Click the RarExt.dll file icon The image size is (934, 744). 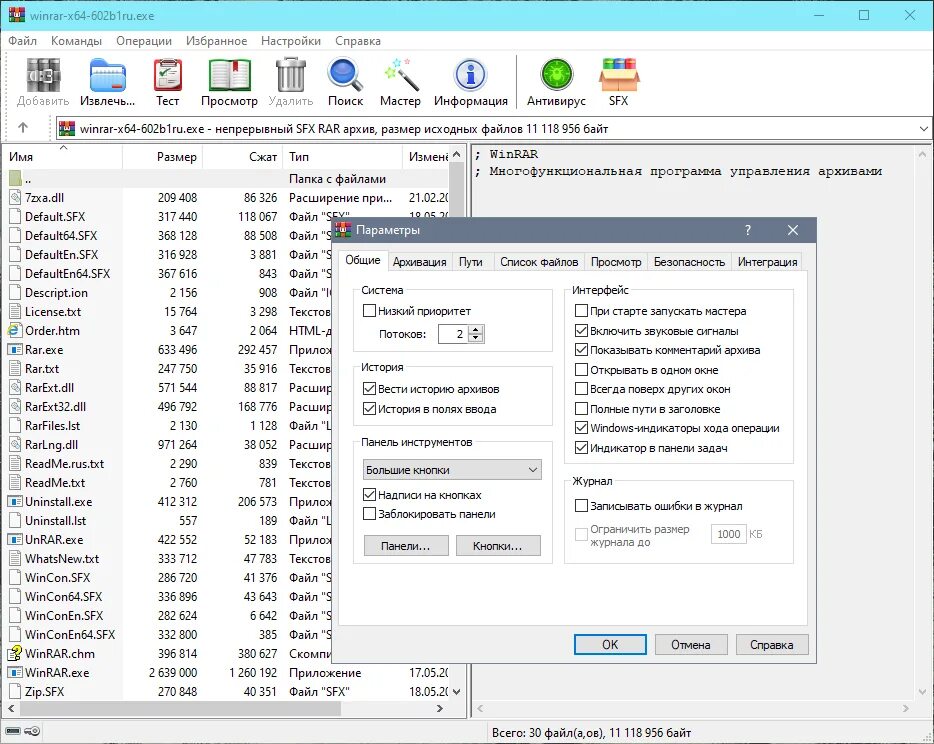(x=15, y=388)
